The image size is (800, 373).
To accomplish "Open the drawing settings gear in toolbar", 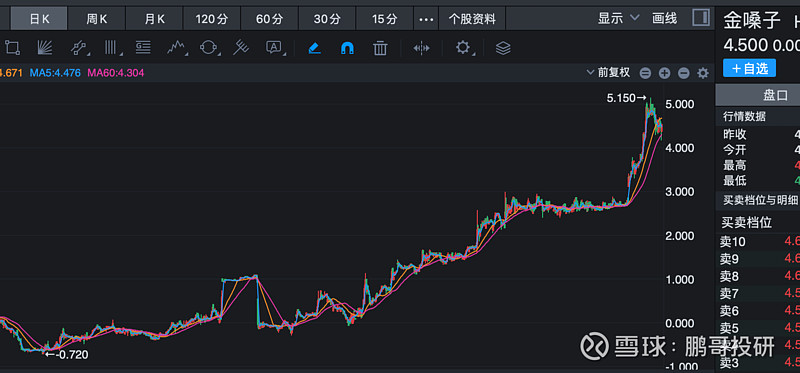I will (463, 48).
